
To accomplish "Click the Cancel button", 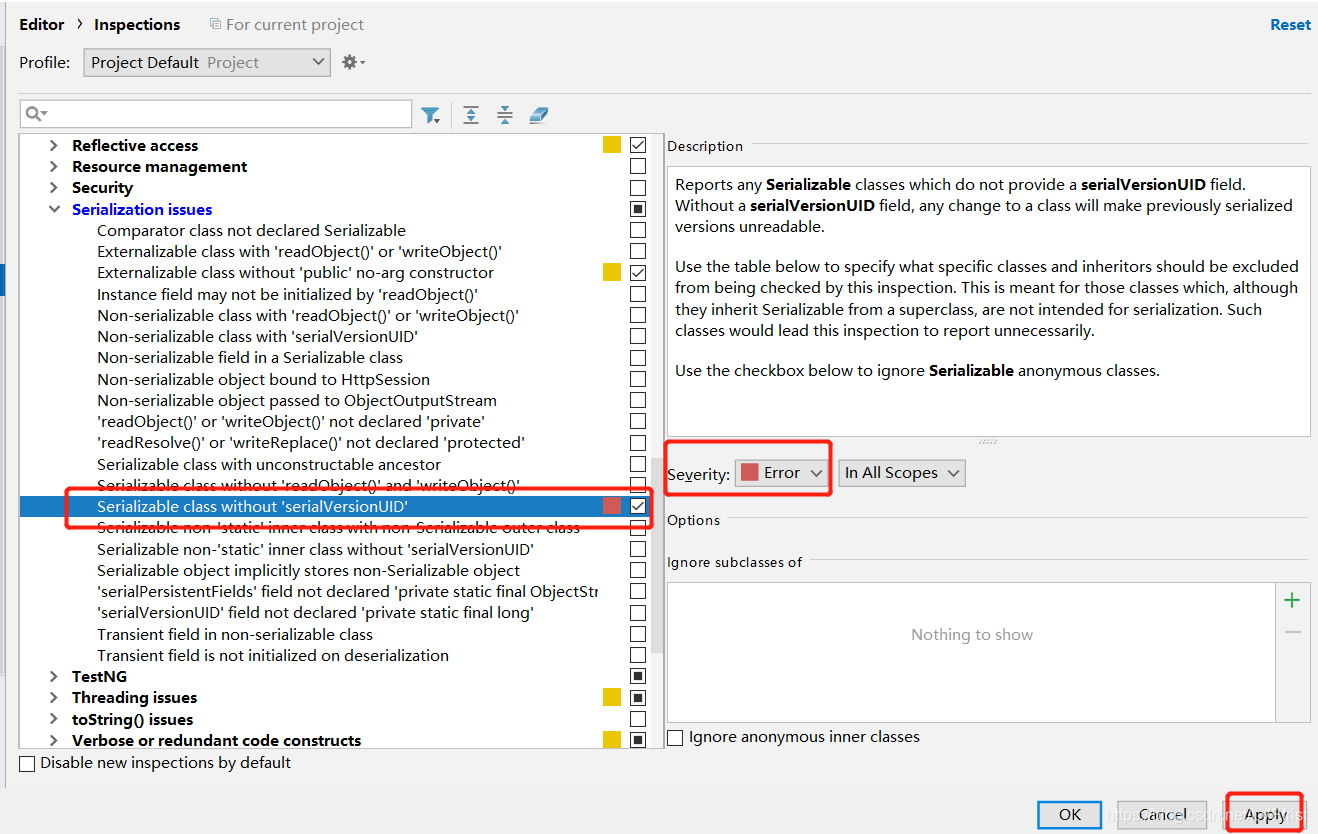I will 1162,814.
